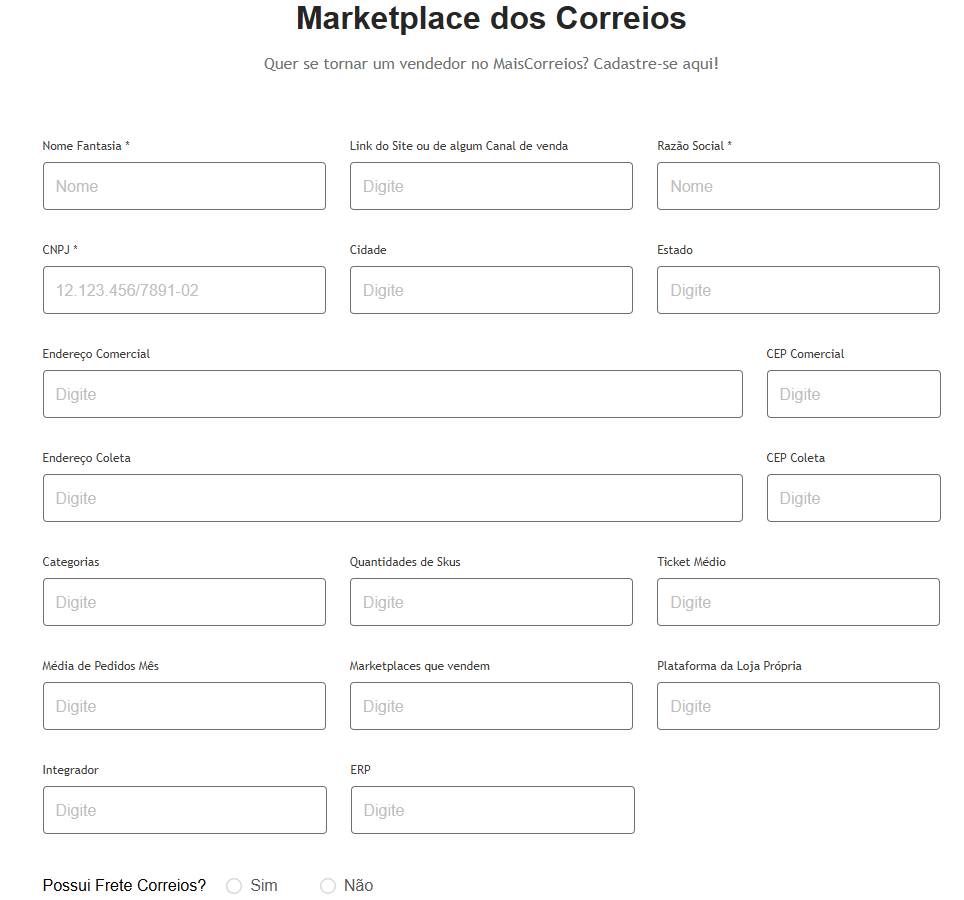
Task: Select Não for Possui Frete Correios
Action: click(327, 886)
